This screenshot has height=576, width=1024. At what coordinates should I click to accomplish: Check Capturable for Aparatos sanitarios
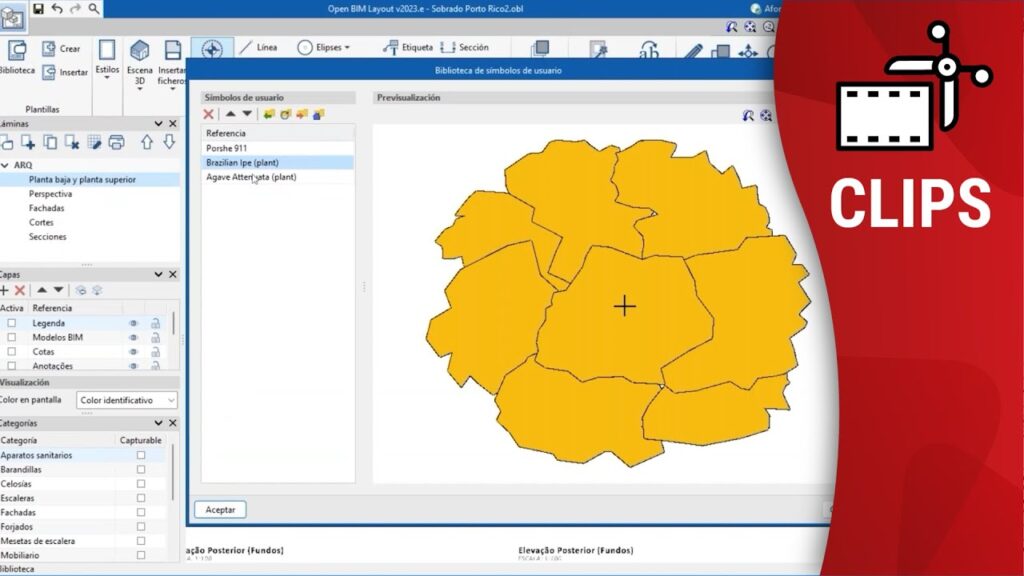(141, 455)
